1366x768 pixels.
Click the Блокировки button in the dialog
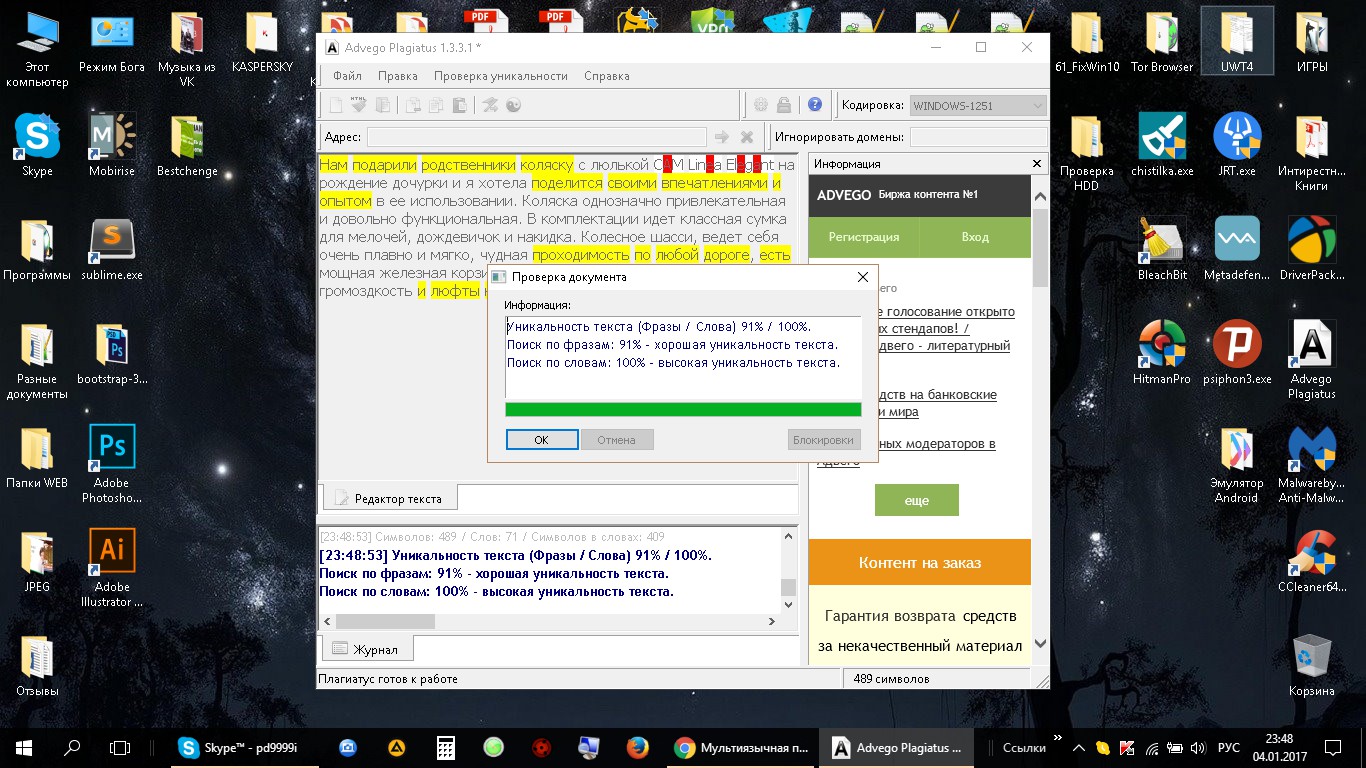tap(824, 440)
